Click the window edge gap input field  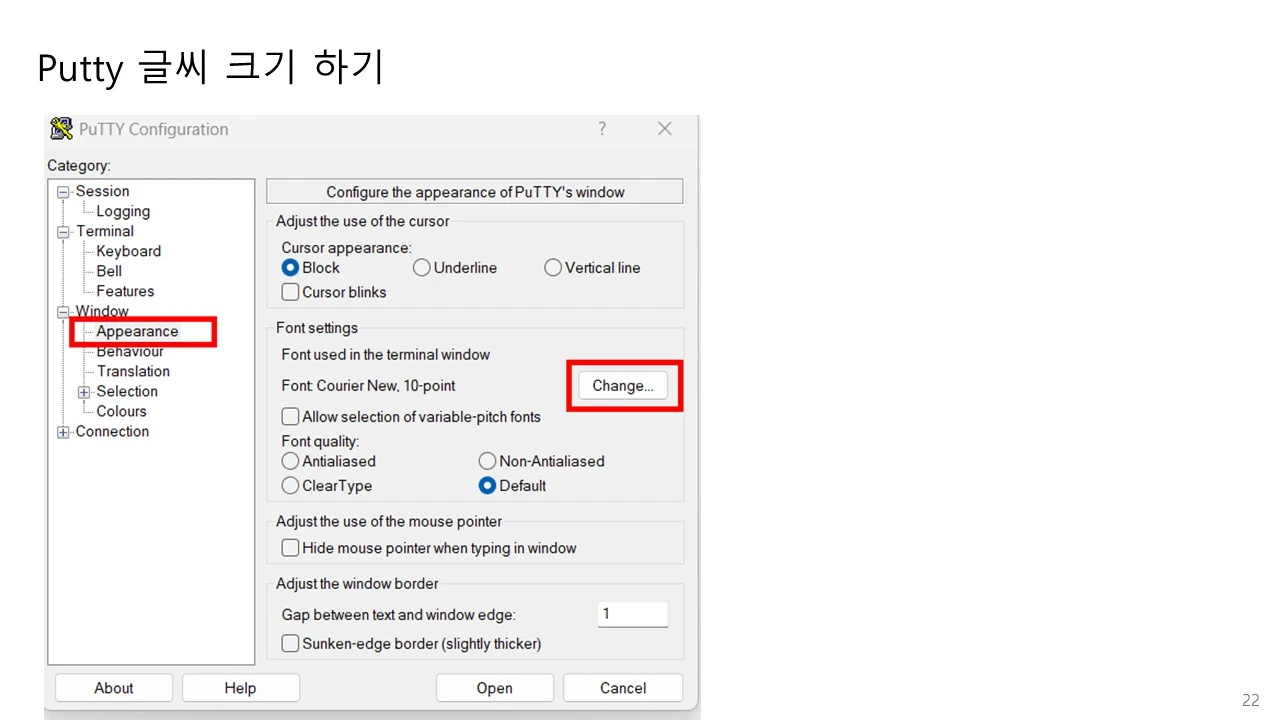(x=632, y=614)
